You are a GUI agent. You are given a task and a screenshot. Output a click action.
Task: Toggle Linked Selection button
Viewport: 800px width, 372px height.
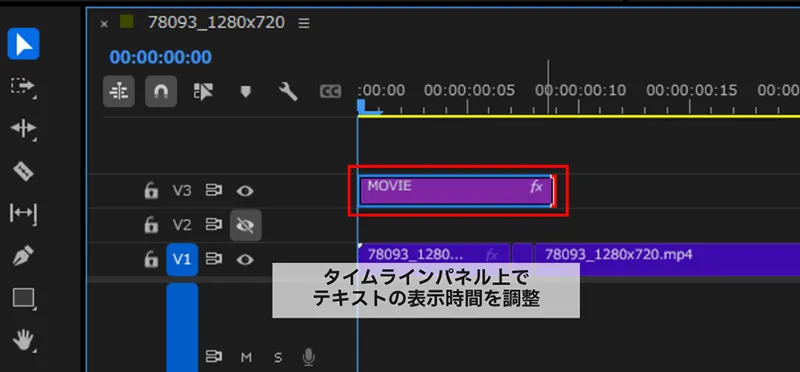[204, 92]
